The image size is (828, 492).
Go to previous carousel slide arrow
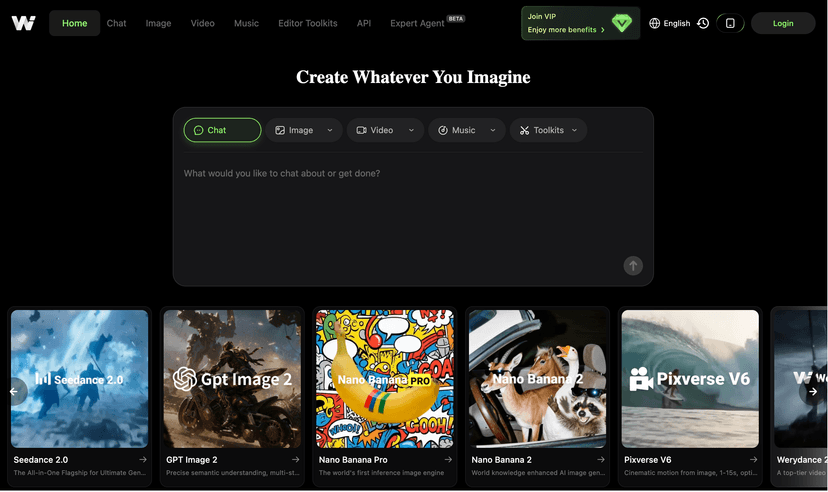(x=14, y=392)
